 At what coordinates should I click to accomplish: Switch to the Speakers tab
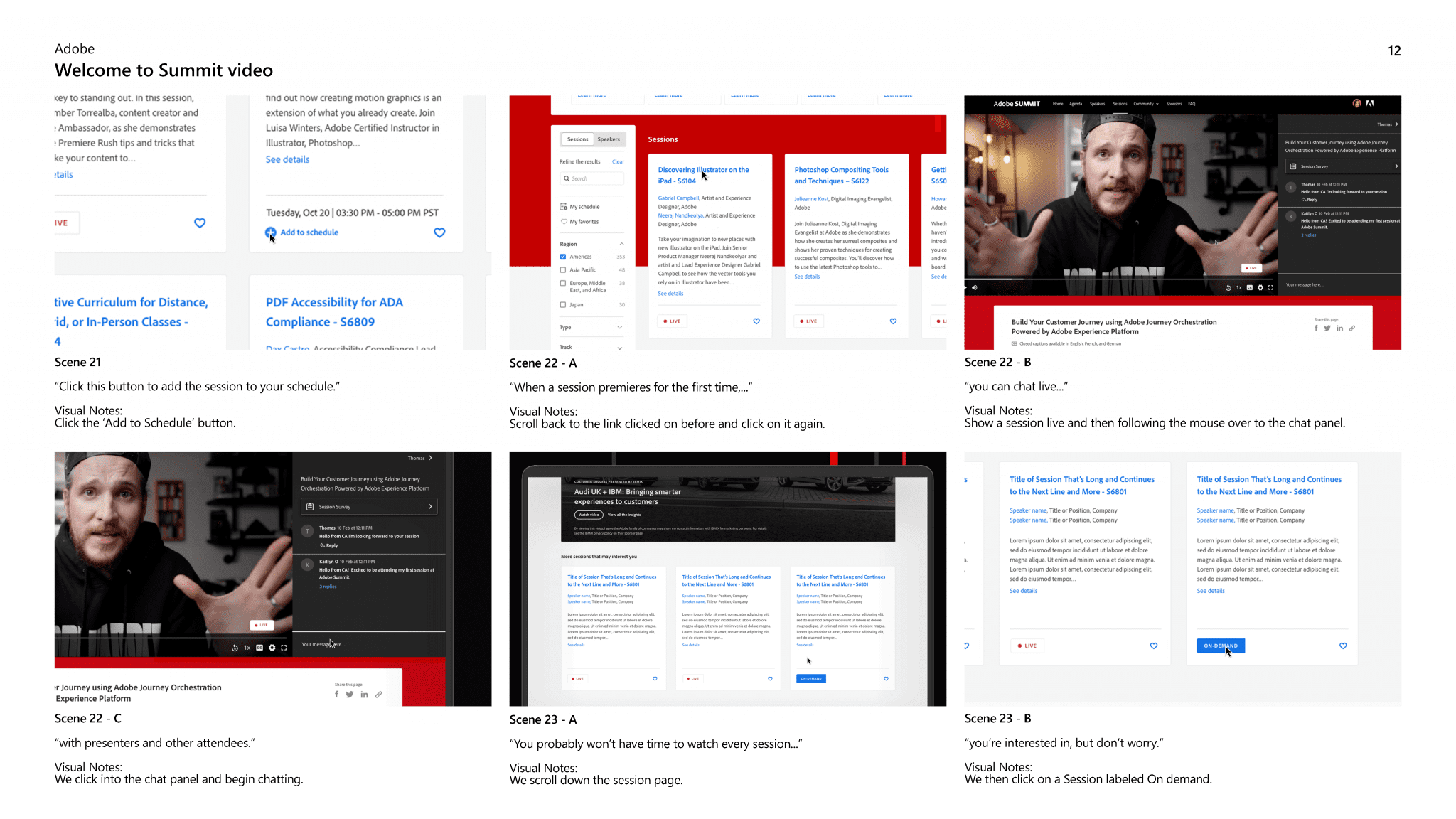[x=609, y=139]
